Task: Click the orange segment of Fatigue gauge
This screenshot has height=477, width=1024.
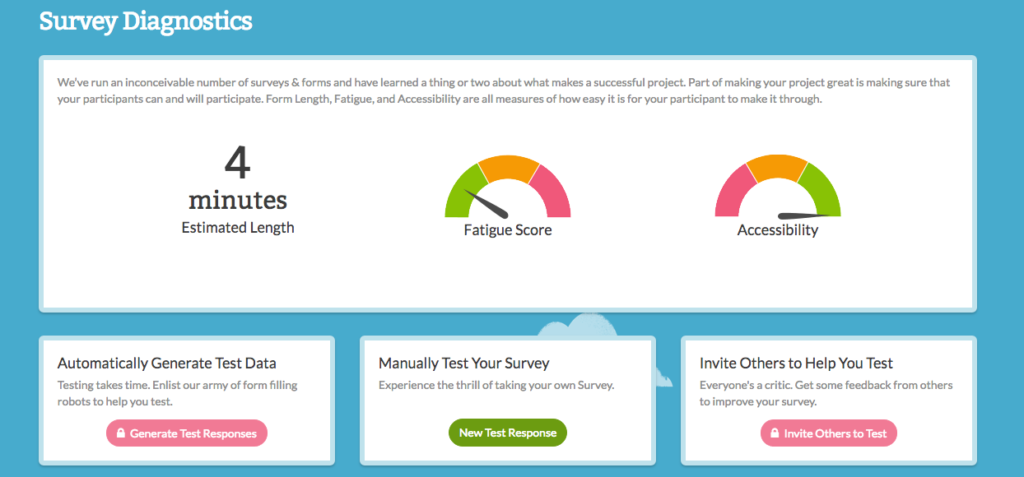Action: (x=508, y=169)
